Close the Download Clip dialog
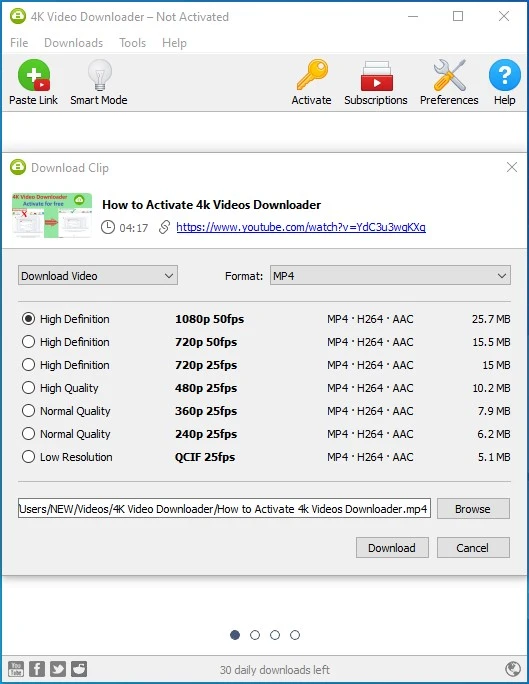Screen dimensions: 529x684 click(x=512, y=167)
